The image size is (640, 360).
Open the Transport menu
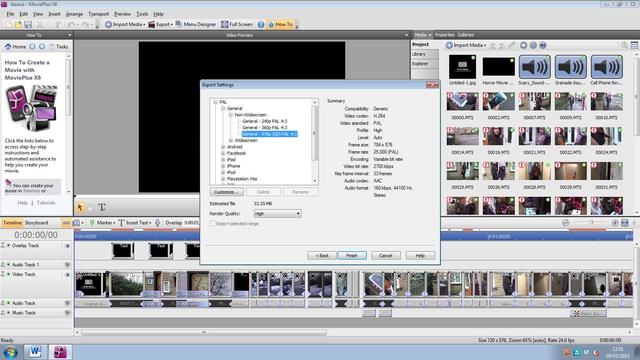coord(98,14)
